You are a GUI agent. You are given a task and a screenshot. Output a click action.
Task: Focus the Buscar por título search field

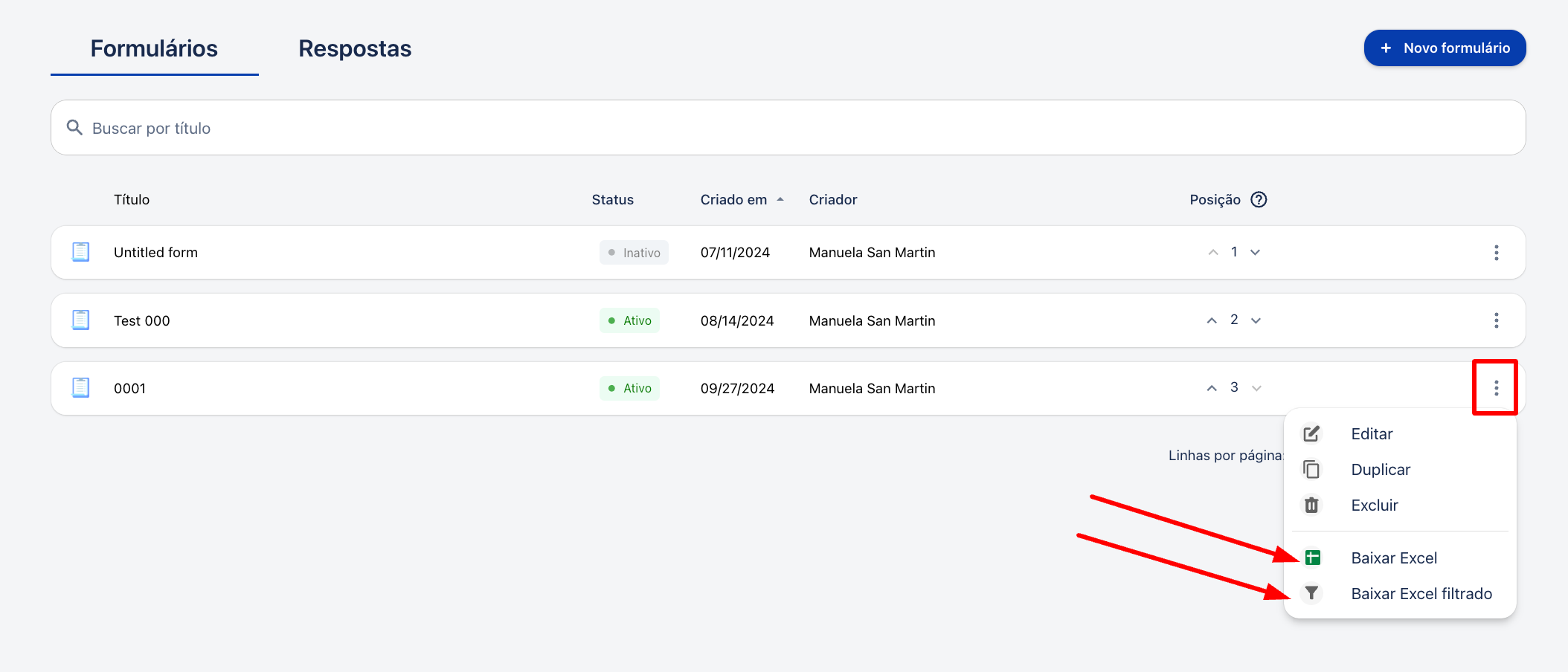click(788, 128)
